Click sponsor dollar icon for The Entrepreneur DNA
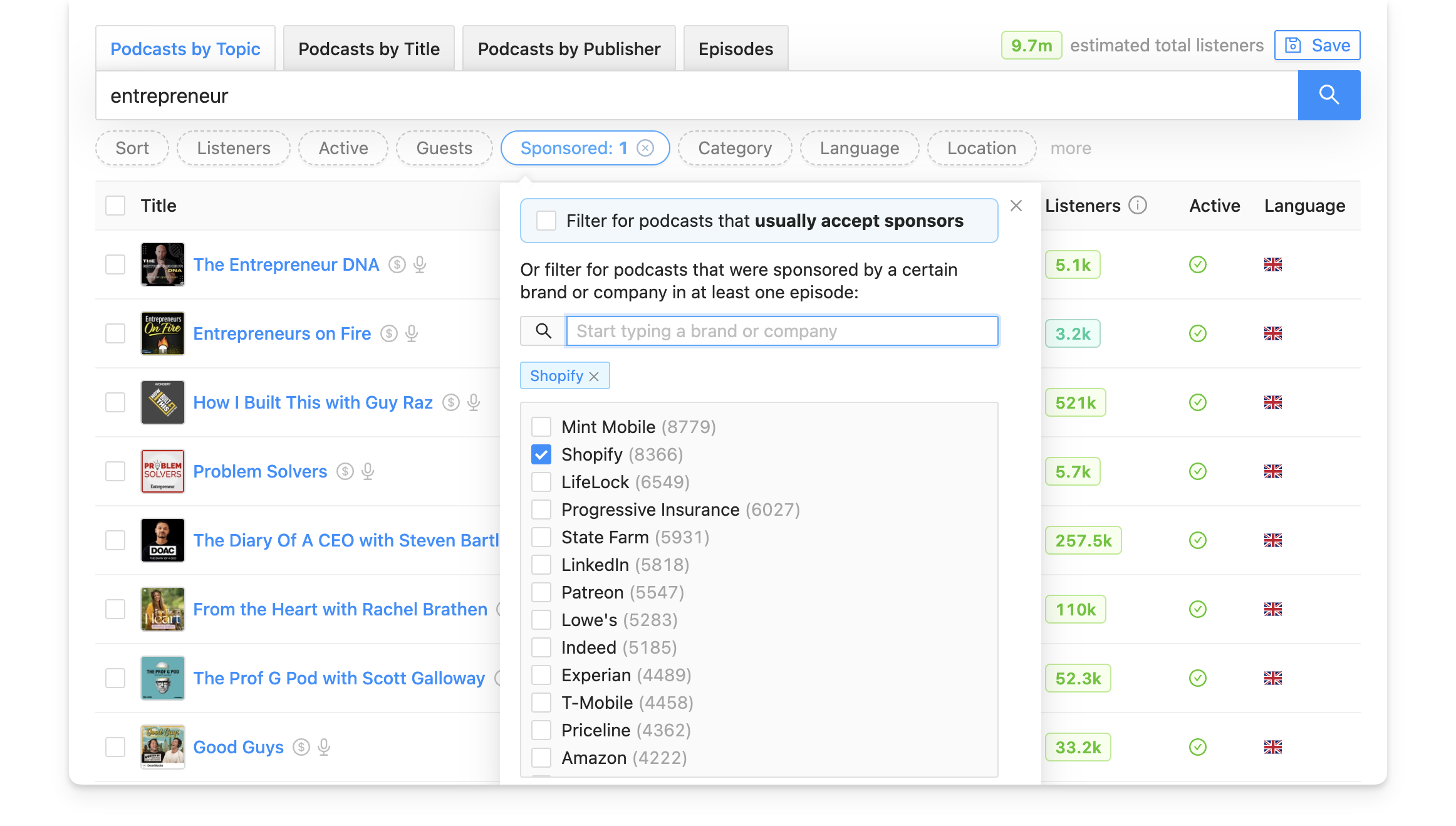The height and width of the screenshot is (826, 1456). (x=397, y=264)
